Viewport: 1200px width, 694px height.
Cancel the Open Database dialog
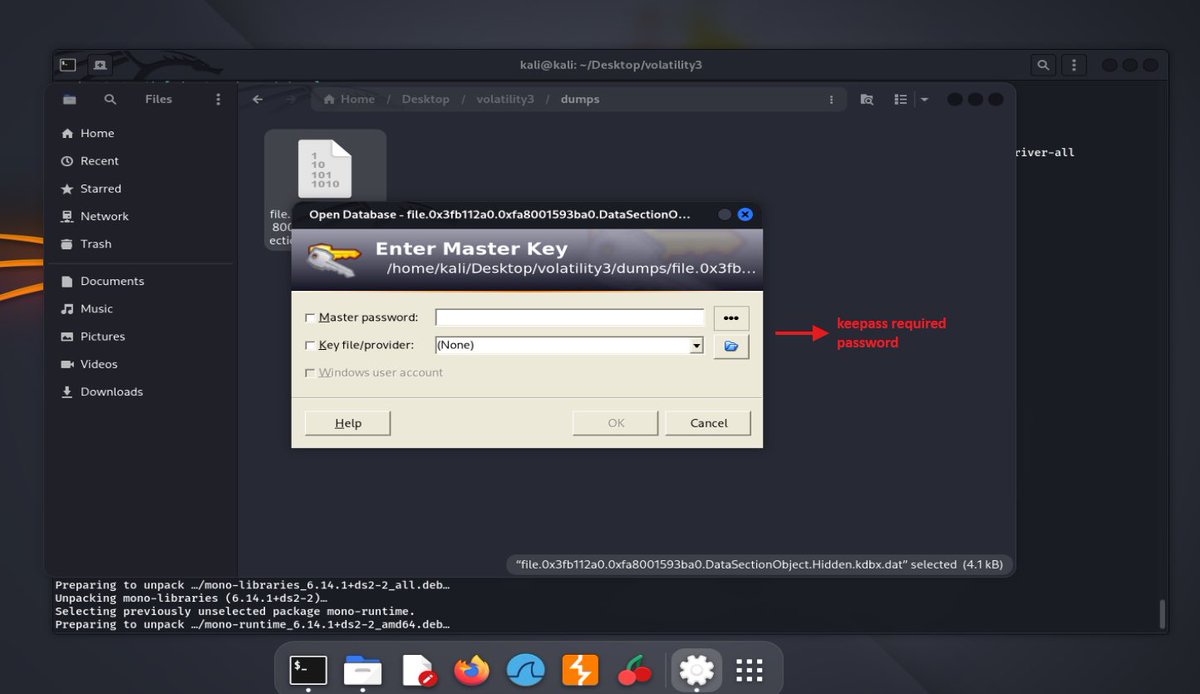(x=708, y=423)
